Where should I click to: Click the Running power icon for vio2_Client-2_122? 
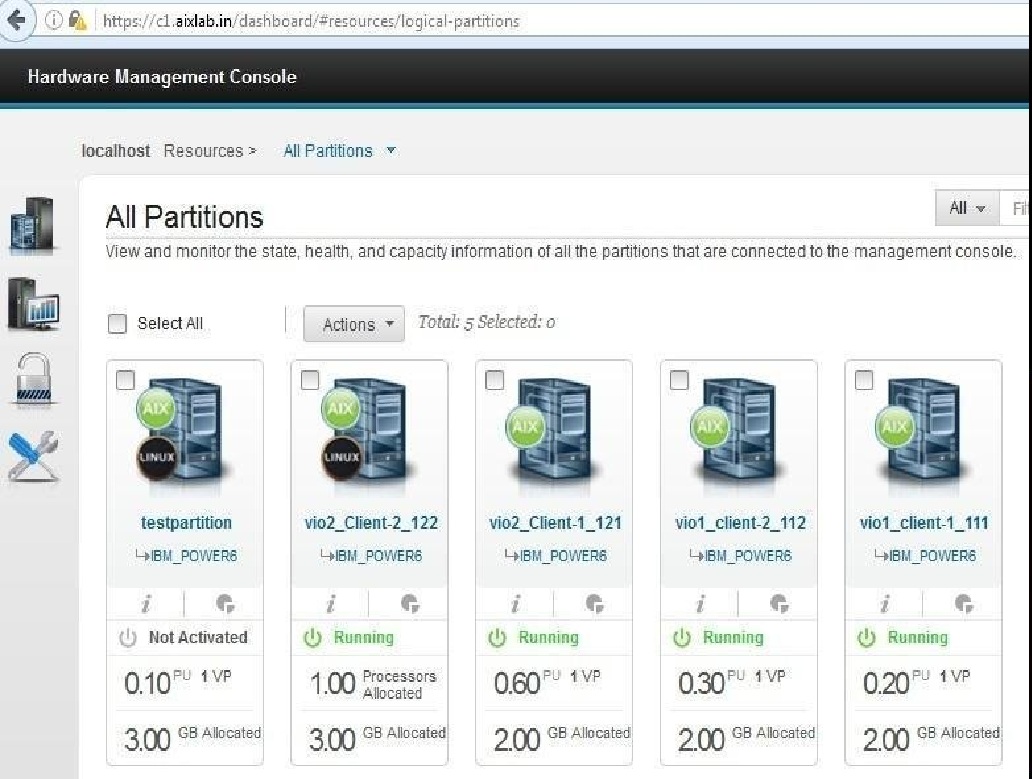point(312,638)
